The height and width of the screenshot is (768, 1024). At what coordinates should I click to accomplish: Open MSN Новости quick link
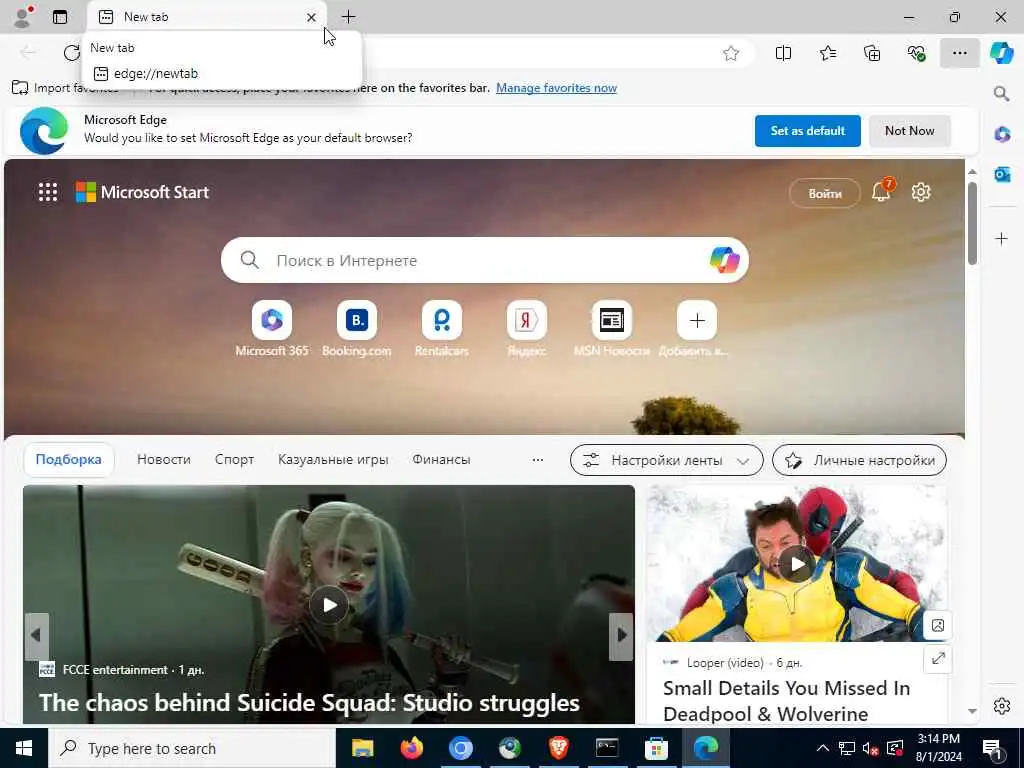[x=611, y=328]
